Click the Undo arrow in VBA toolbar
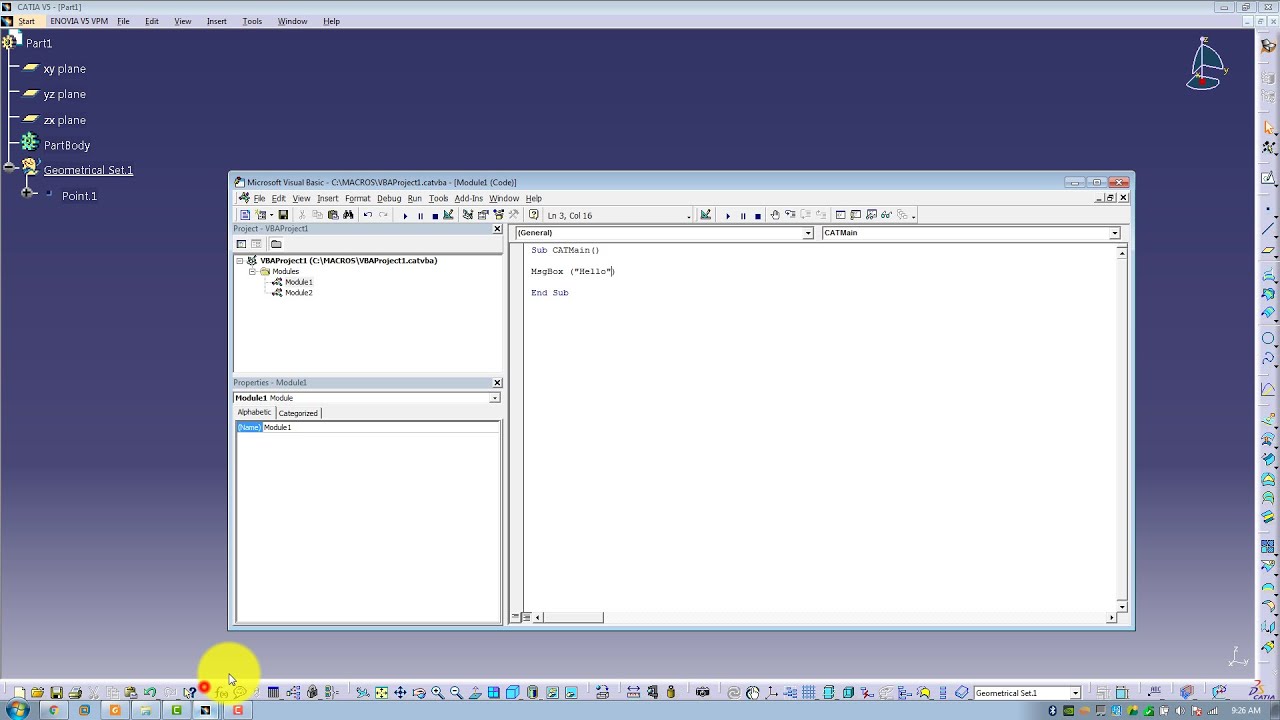Image resolution: width=1280 pixels, height=720 pixels. [x=368, y=215]
